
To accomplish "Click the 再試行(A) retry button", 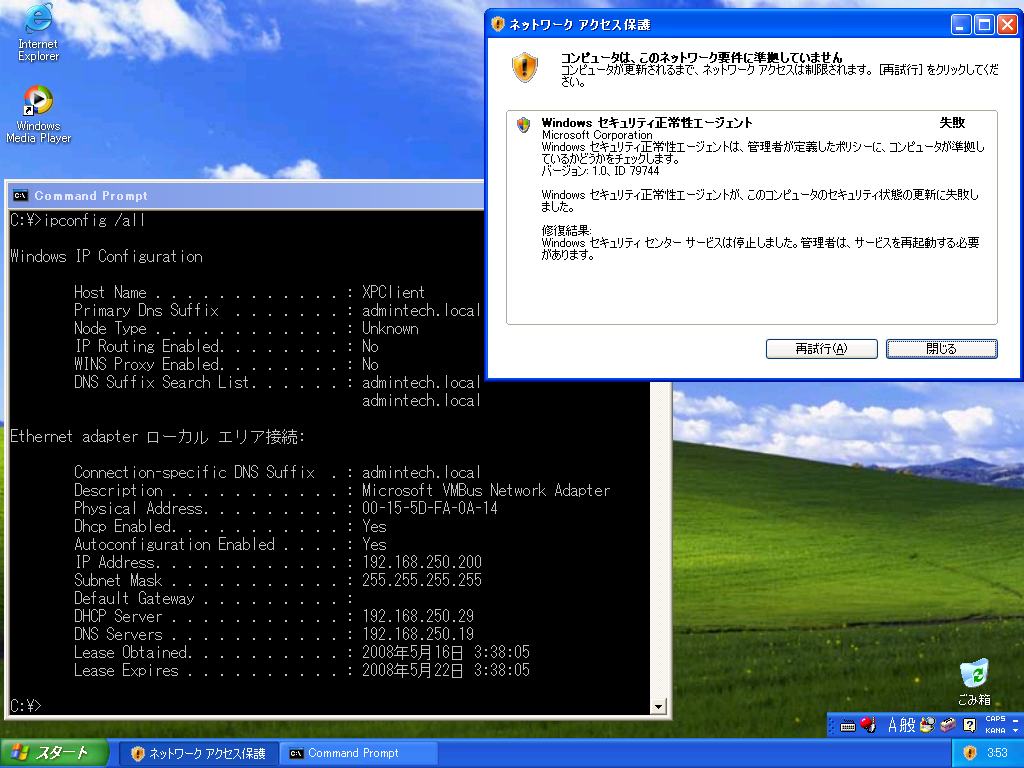I will coord(822,349).
